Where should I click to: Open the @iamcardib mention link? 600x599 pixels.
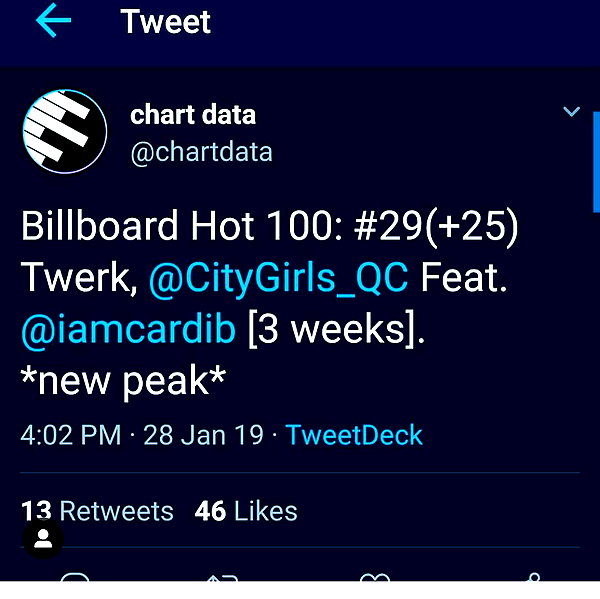(x=128, y=329)
